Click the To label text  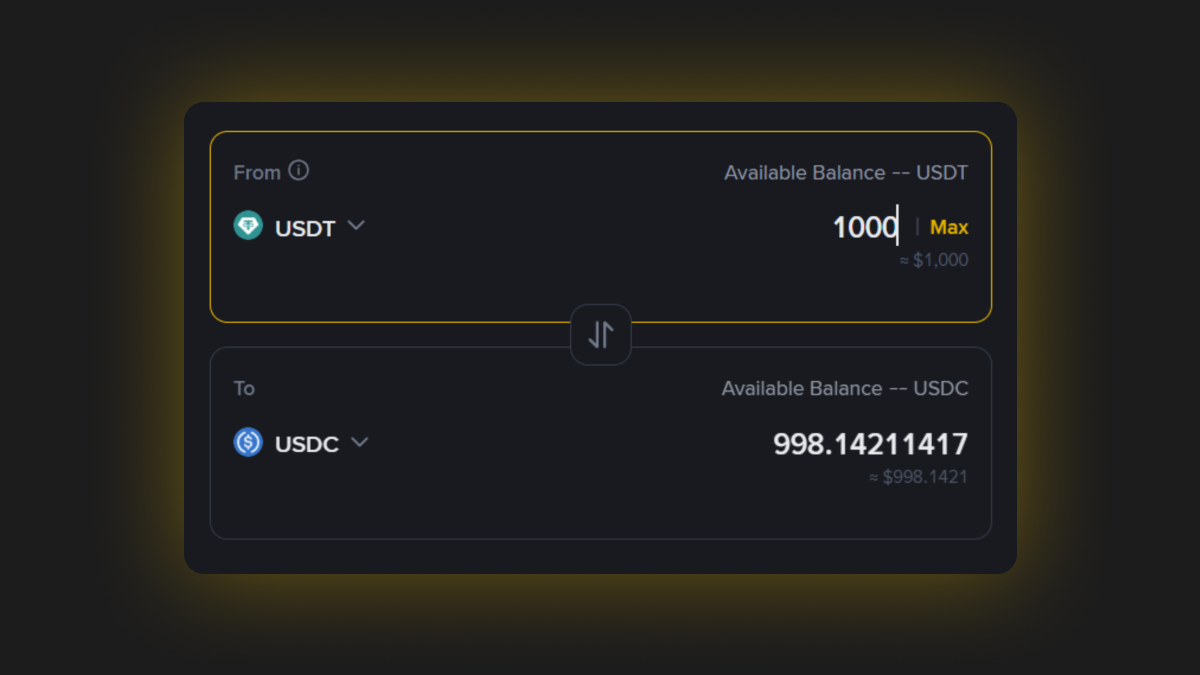244,389
